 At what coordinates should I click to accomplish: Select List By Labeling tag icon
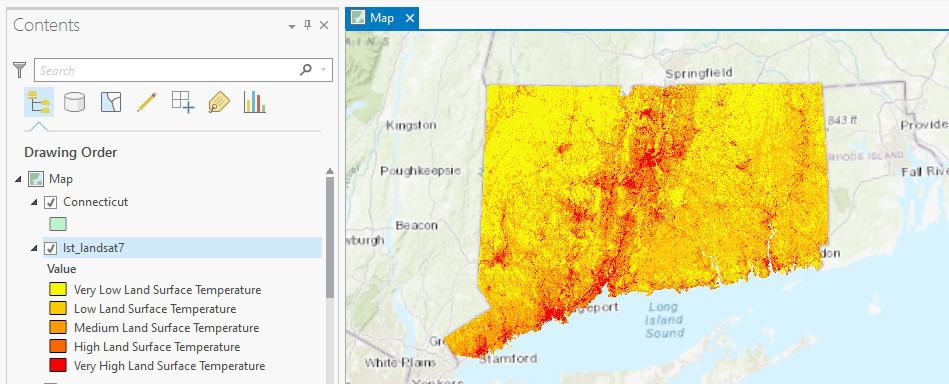pyautogui.click(x=218, y=102)
